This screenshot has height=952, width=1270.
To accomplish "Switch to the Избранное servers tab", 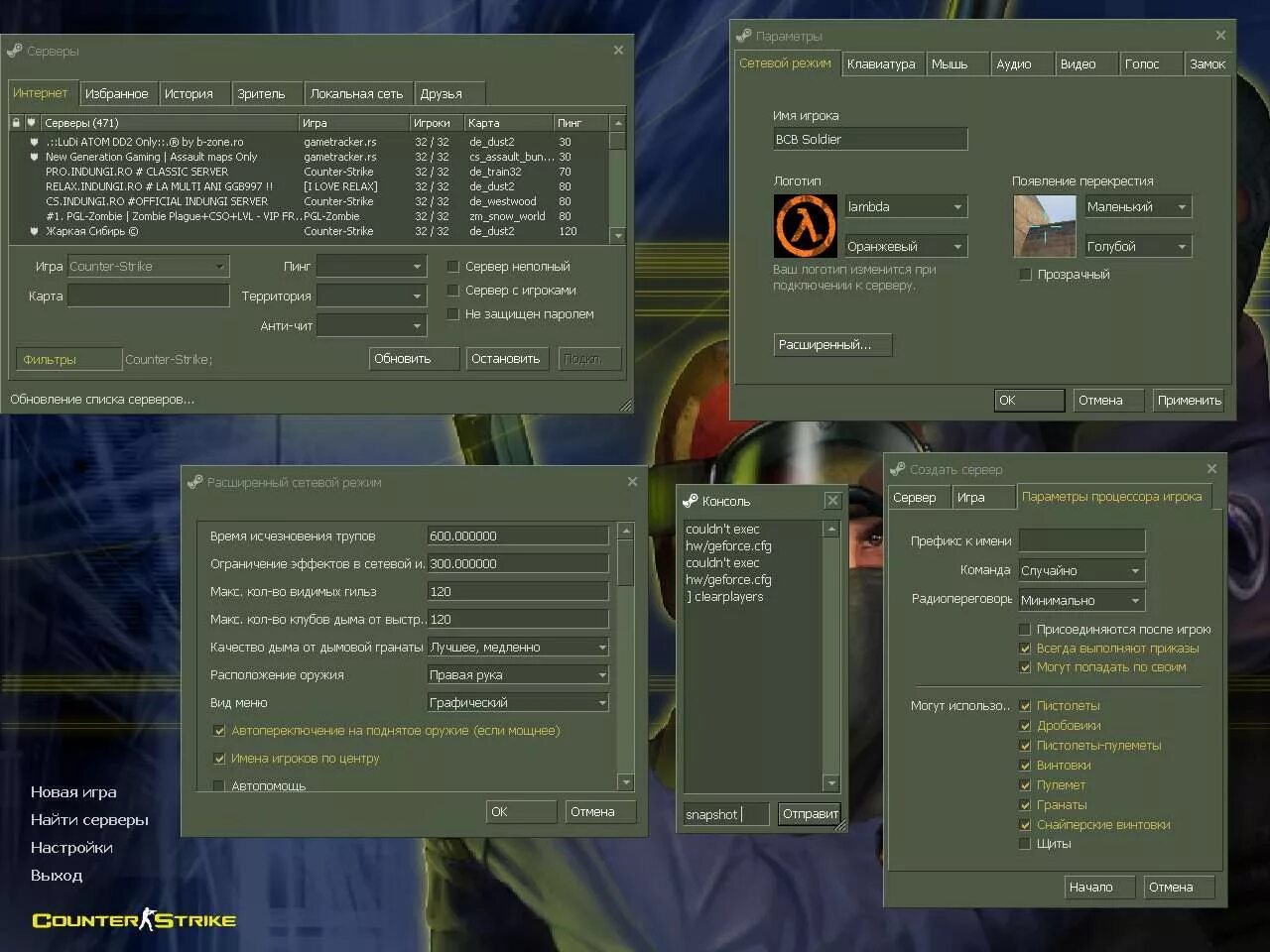I will pos(117,94).
